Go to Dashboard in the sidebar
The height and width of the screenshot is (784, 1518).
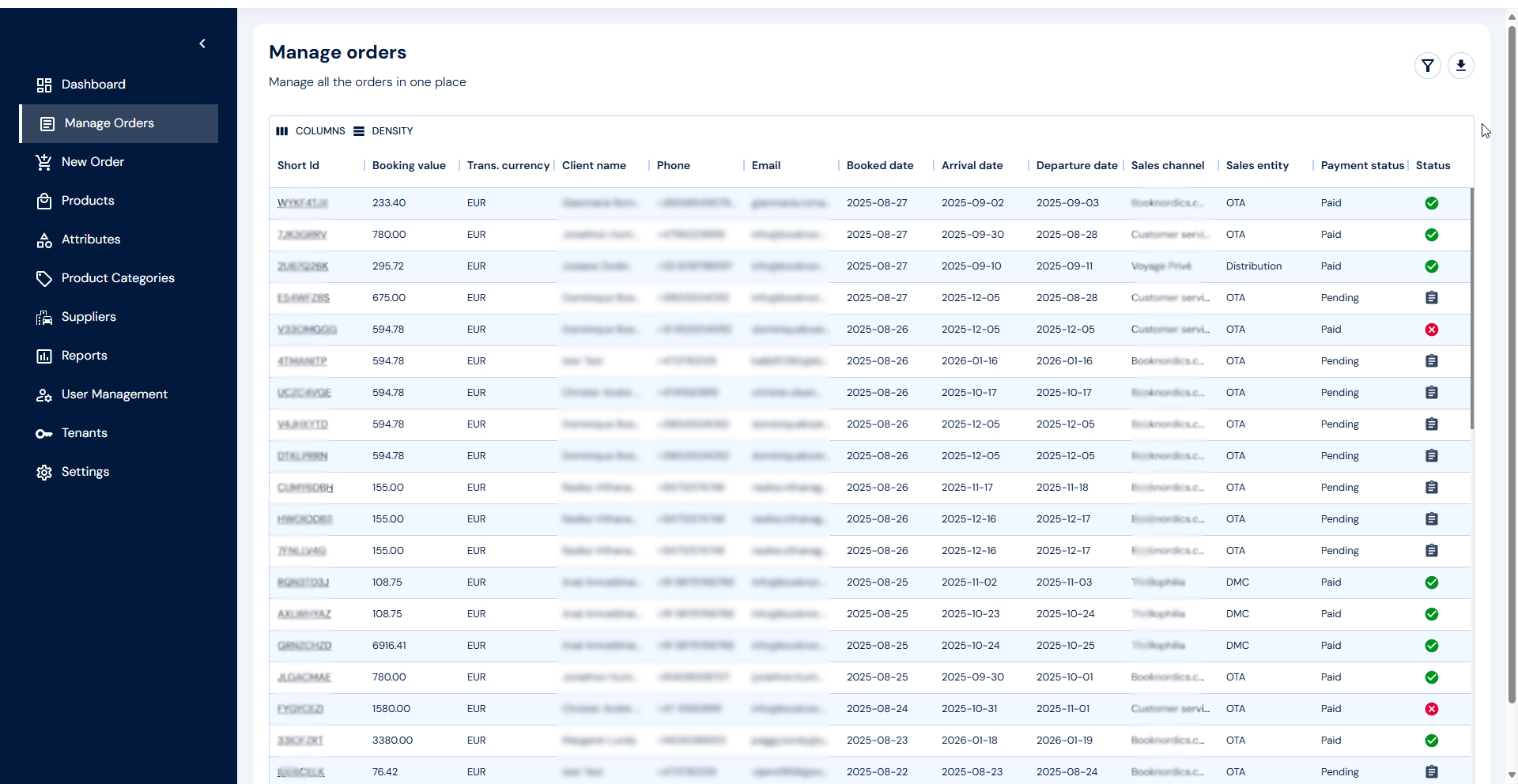(x=93, y=85)
